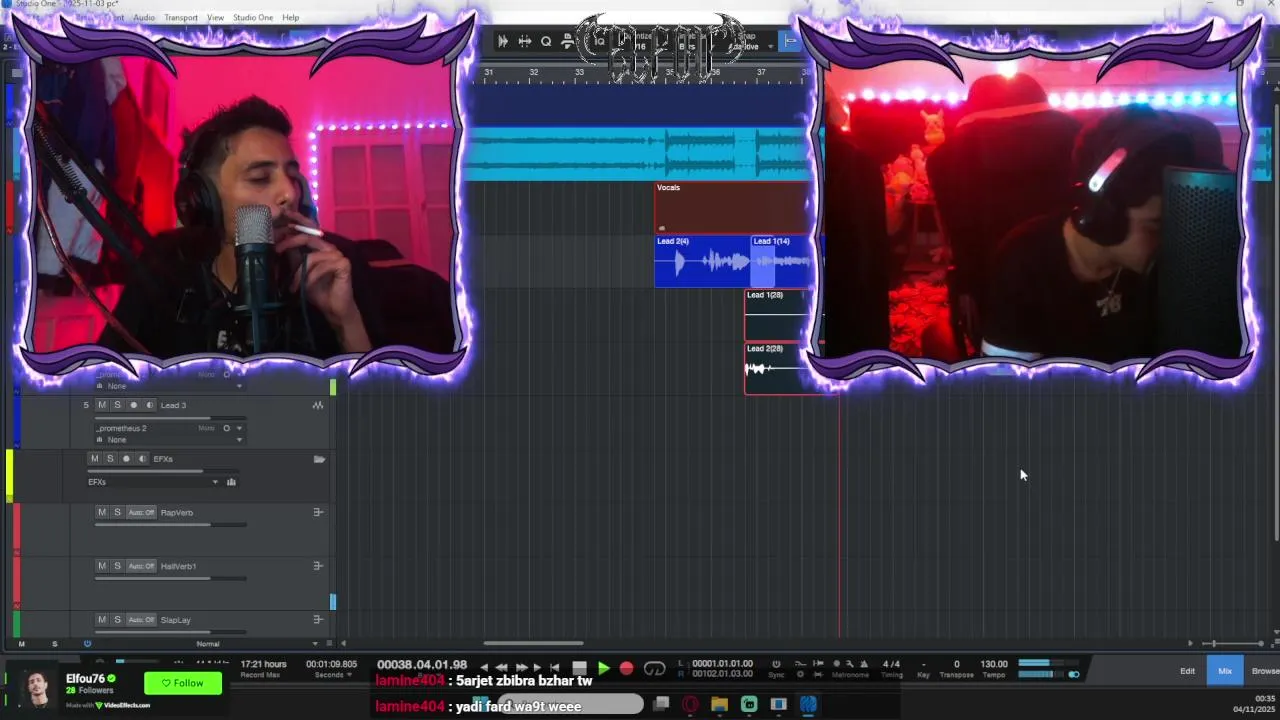Switch to the Edit view
This screenshot has width=1280, height=720.
coord(1187,671)
